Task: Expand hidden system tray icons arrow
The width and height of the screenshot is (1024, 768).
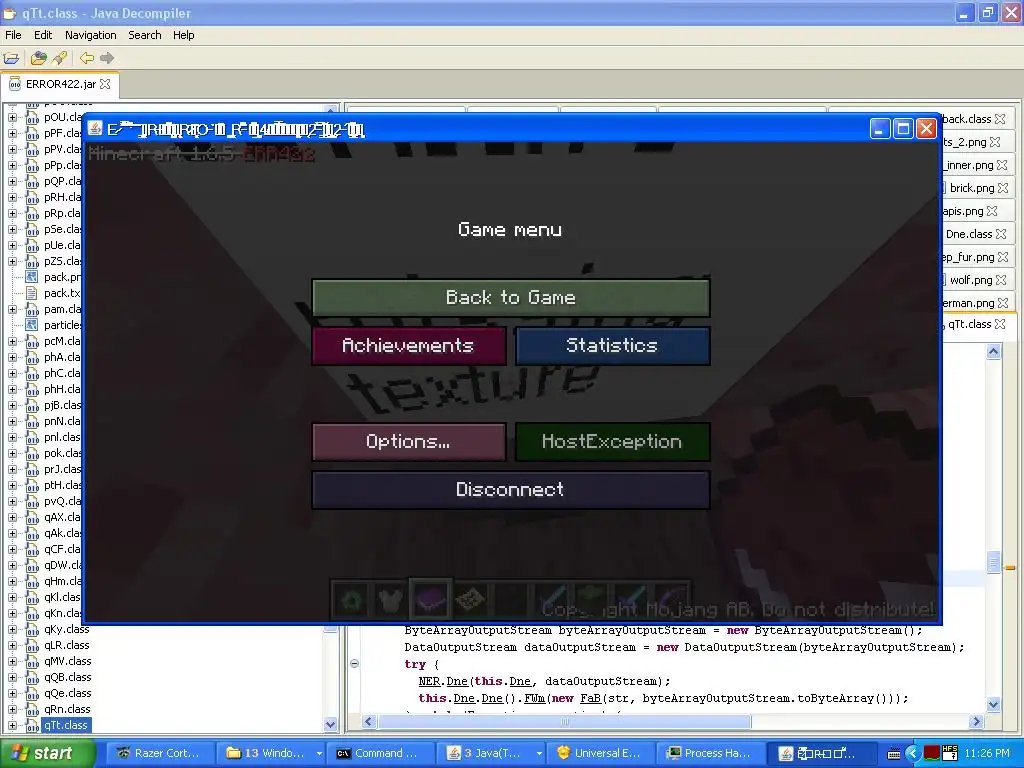Action: 913,754
